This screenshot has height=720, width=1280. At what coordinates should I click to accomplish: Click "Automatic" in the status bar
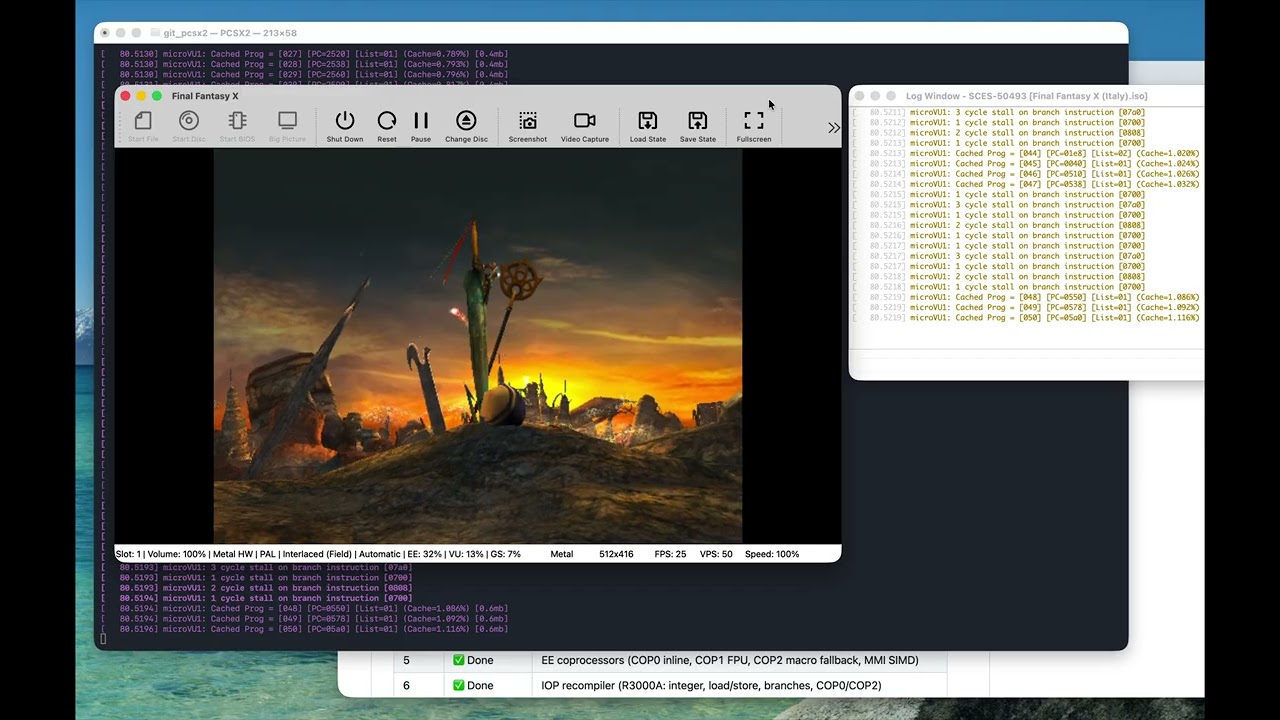pyautogui.click(x=379, y=554)
